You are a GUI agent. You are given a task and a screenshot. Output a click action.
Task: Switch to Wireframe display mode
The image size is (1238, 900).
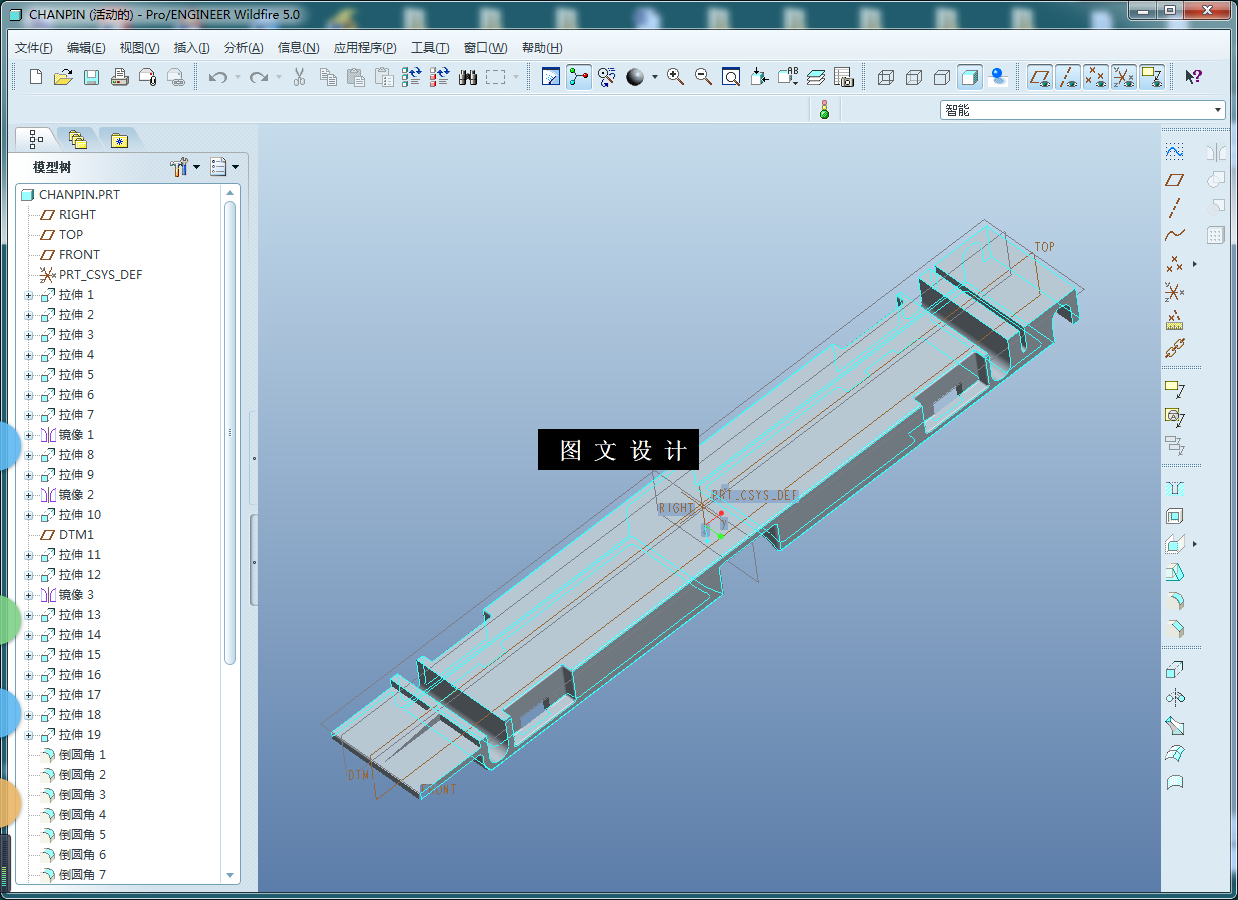point(885,77)
